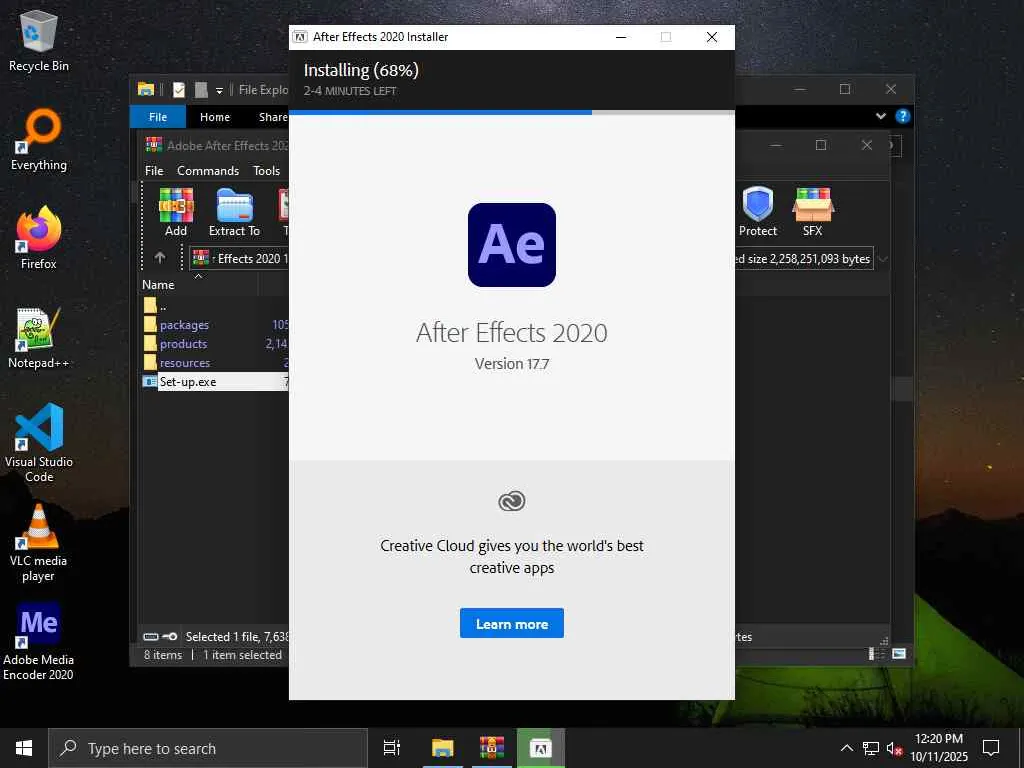
Task: Click WinRAR Add toolbar icon
Action: [x=176, y=212]
